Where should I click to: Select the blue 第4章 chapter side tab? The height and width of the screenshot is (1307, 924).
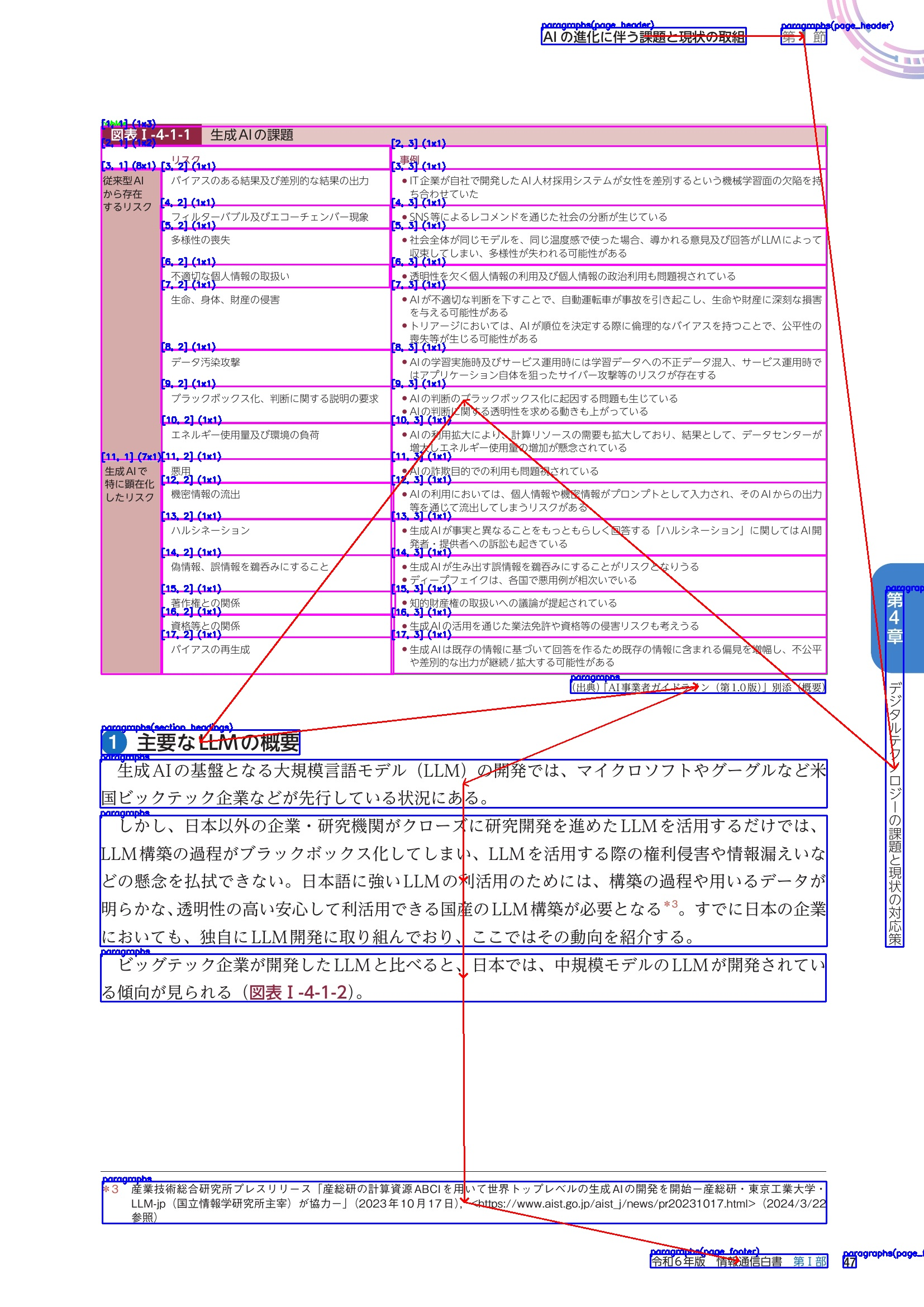894,617
